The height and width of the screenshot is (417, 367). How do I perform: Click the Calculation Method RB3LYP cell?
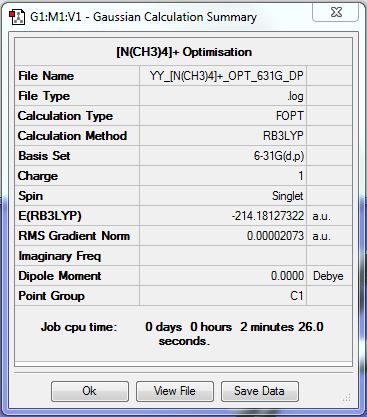[223, 136]
